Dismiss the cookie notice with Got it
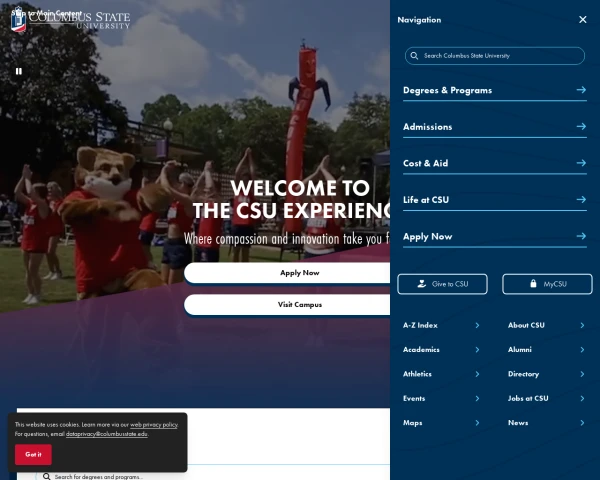 33,455
